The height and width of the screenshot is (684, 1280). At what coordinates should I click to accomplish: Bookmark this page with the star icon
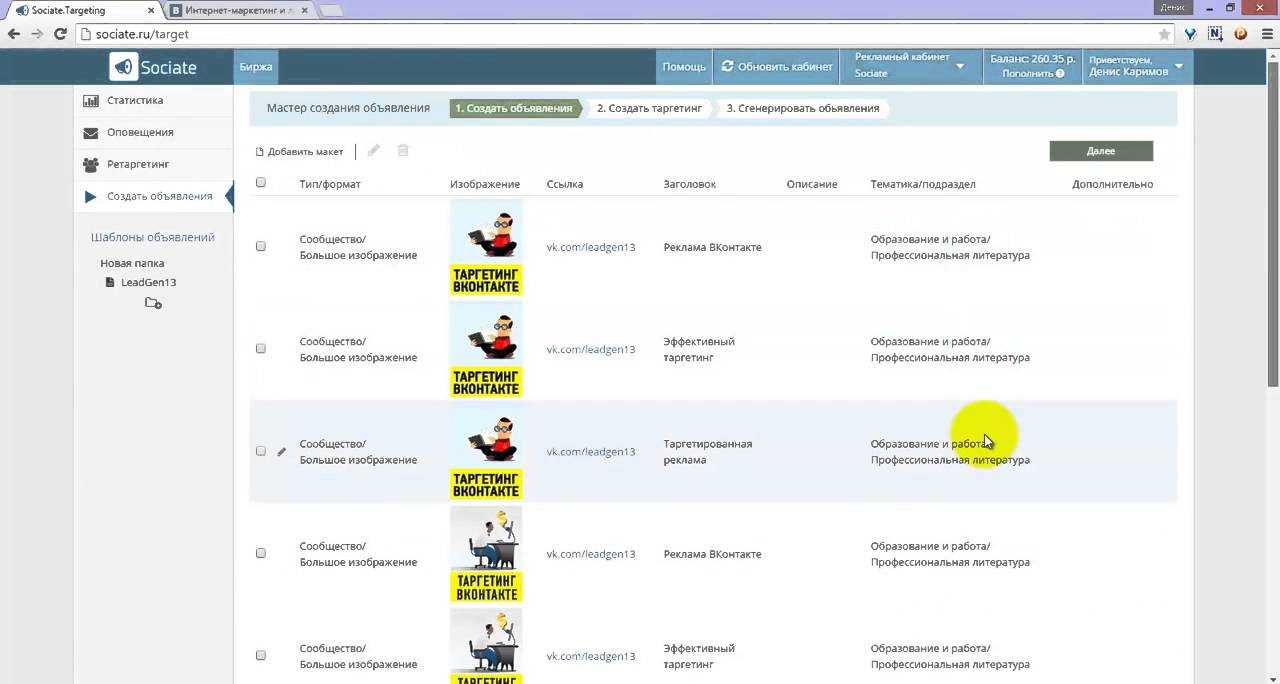pyautogui.click(x=1164, y=34)
